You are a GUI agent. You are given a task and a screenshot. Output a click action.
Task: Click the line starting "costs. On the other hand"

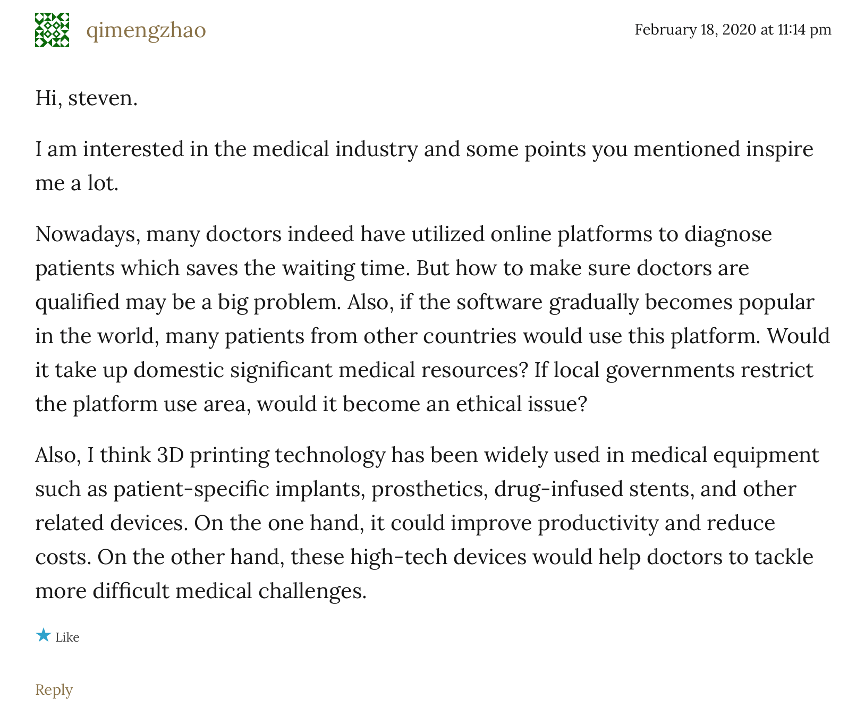[424, 558]
